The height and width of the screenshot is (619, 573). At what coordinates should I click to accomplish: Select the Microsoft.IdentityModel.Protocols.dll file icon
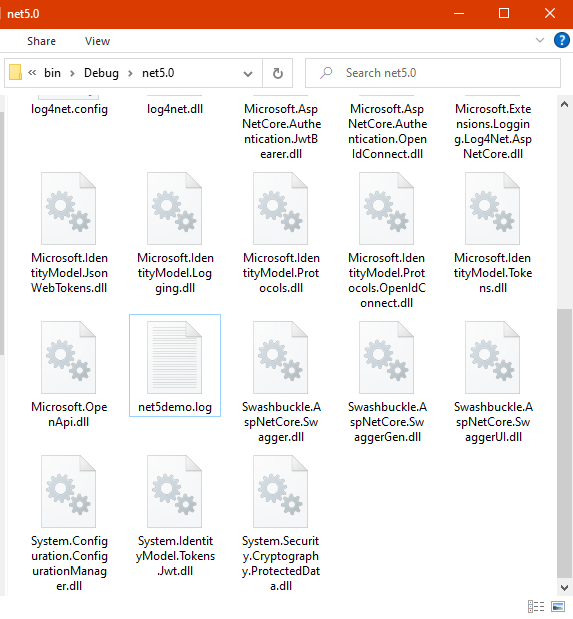(280, 208)
